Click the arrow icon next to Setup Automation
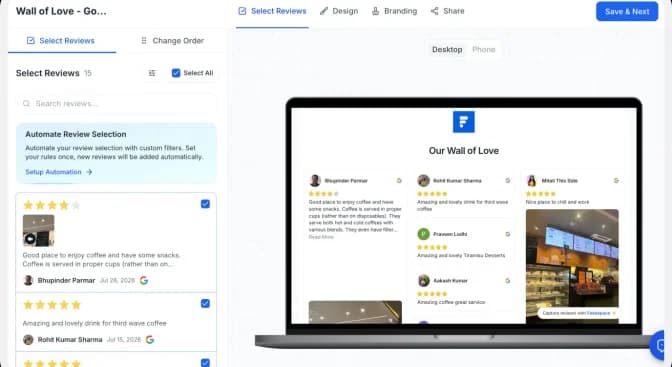Image resolution: width=672 pixels, height=367 pixels. (89, 172)
